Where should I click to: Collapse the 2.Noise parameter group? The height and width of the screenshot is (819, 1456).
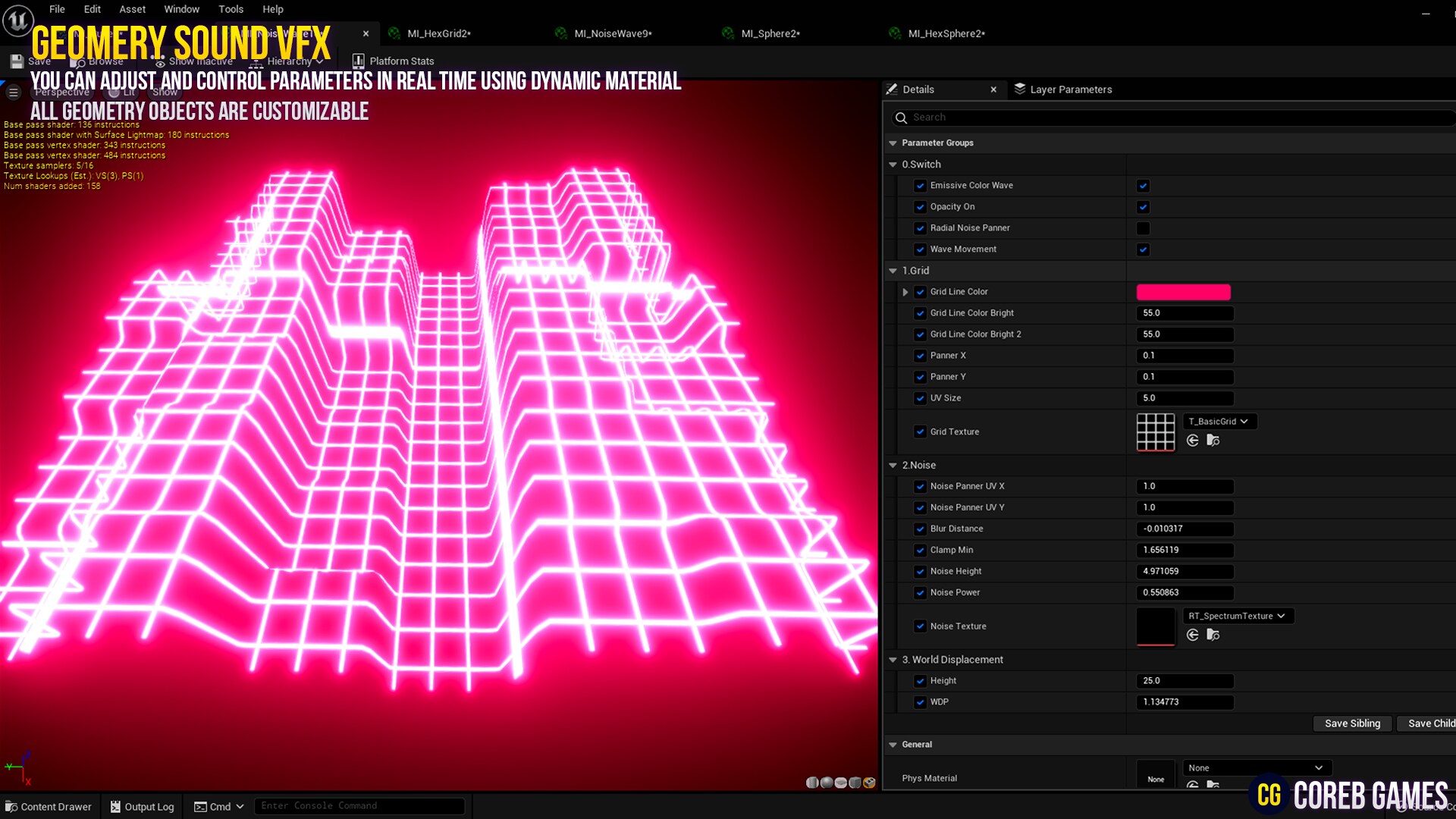893,465
